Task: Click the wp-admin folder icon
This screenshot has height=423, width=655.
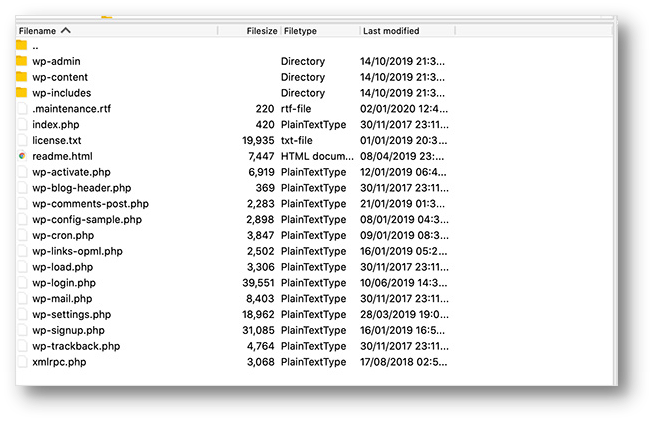Action: point(21,61)
